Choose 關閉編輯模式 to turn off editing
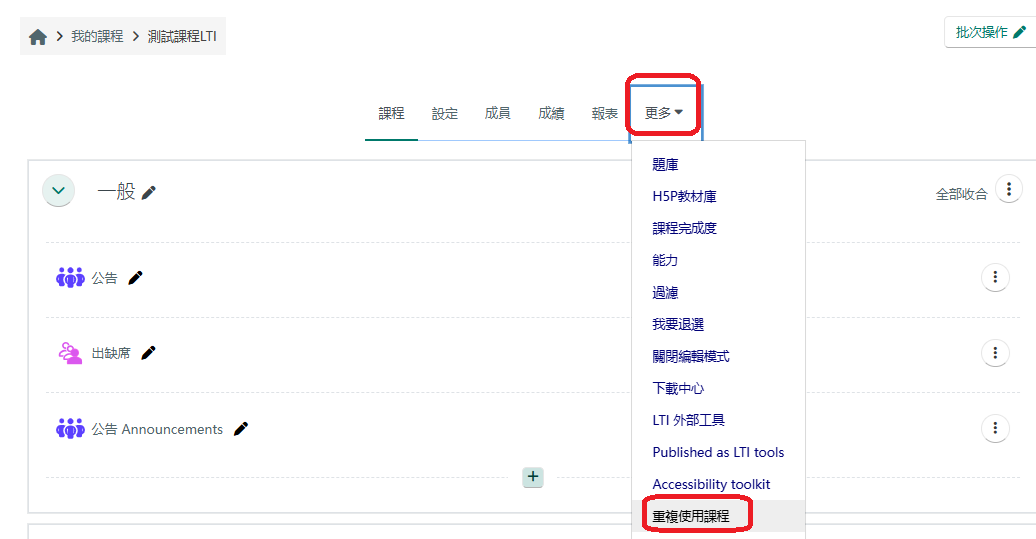 click(x=691, y=356)
